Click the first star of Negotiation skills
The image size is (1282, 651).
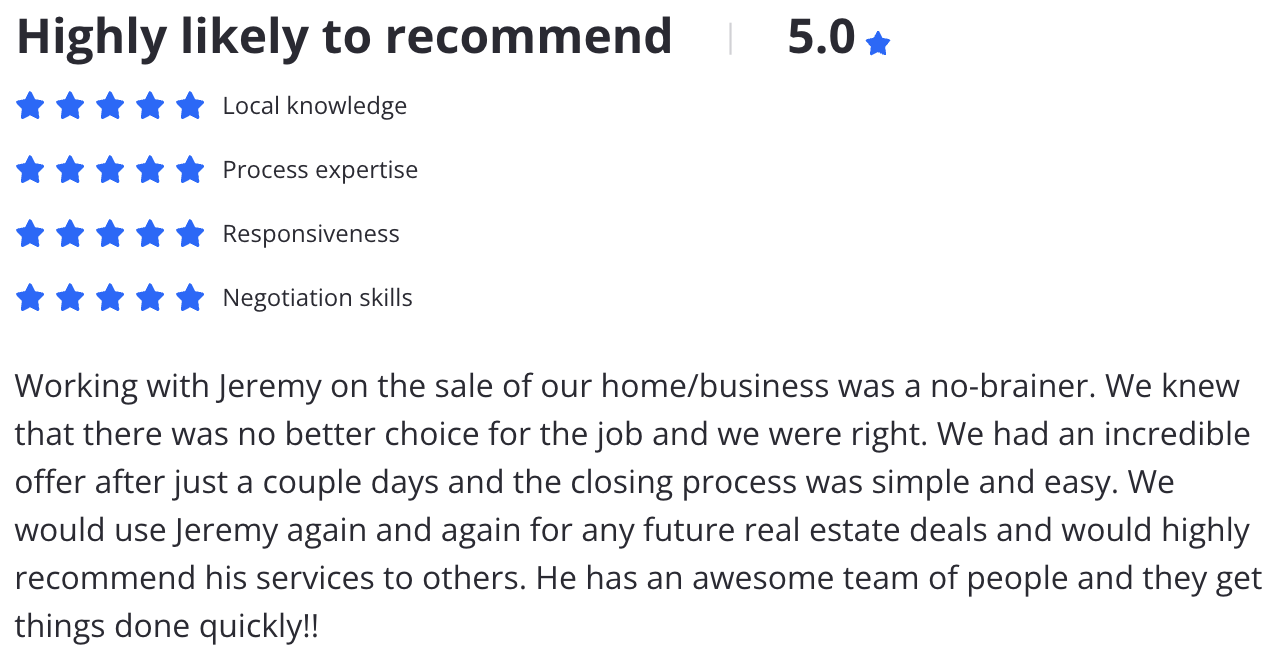[x=30, y=297]
